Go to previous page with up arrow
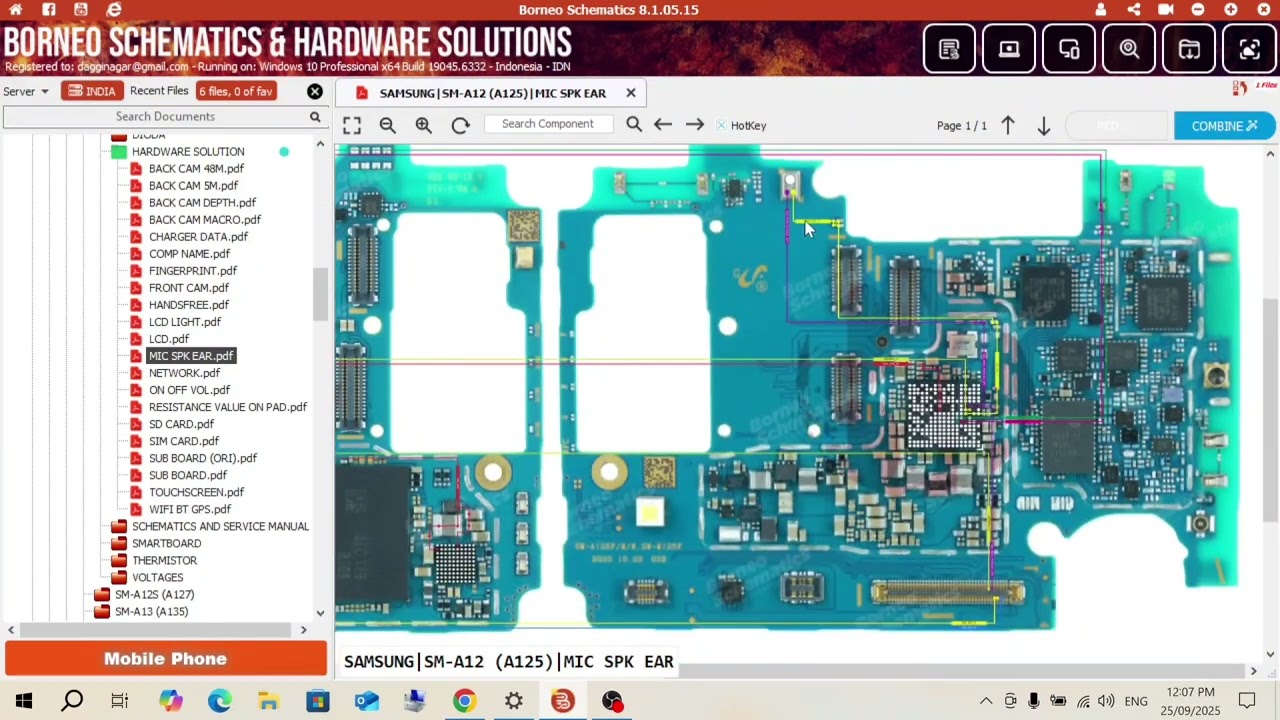The width and height of the screenshot is (1280, 720). coord(1008,126)
